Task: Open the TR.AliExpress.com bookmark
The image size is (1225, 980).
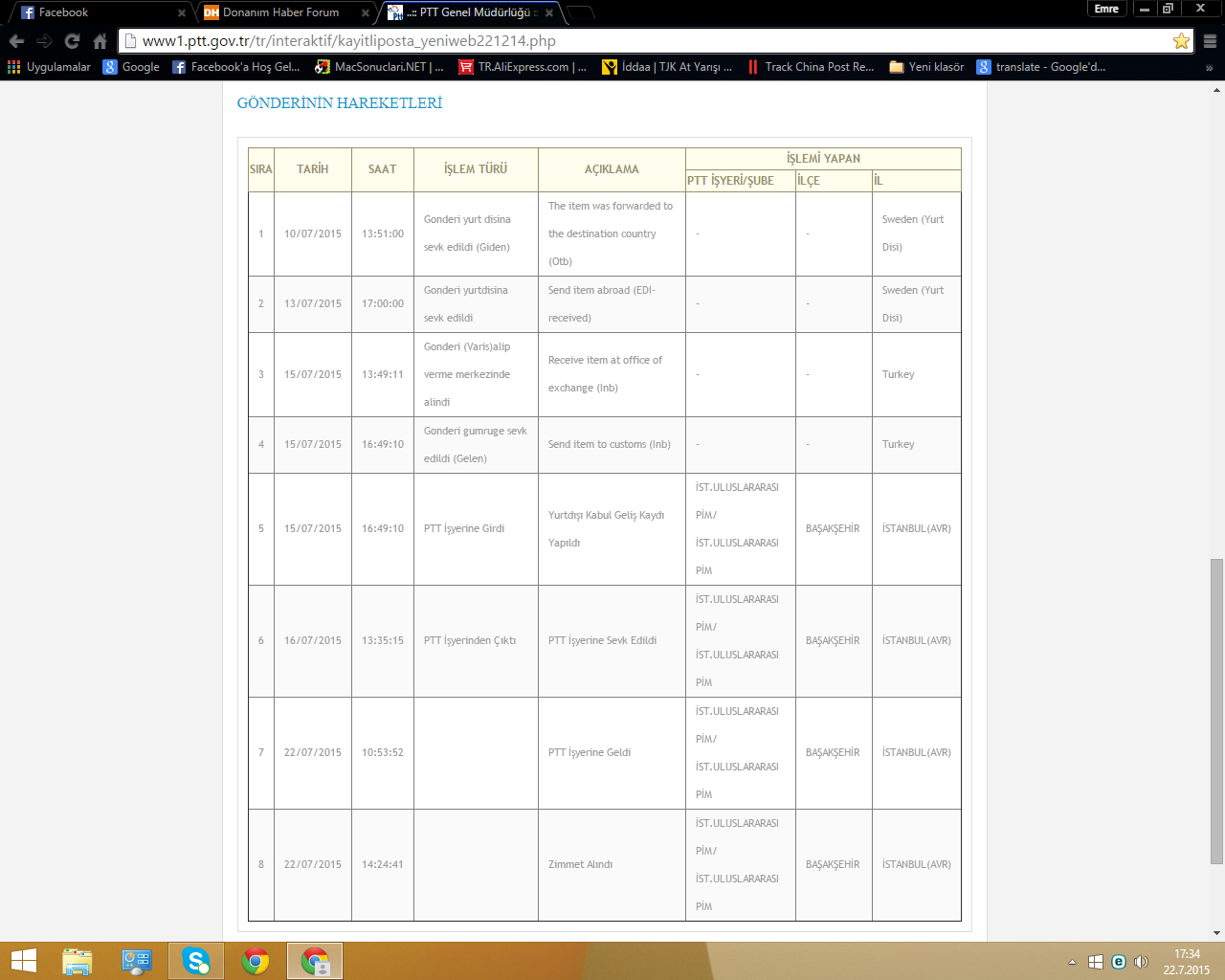Action: [x=523, y=67]
